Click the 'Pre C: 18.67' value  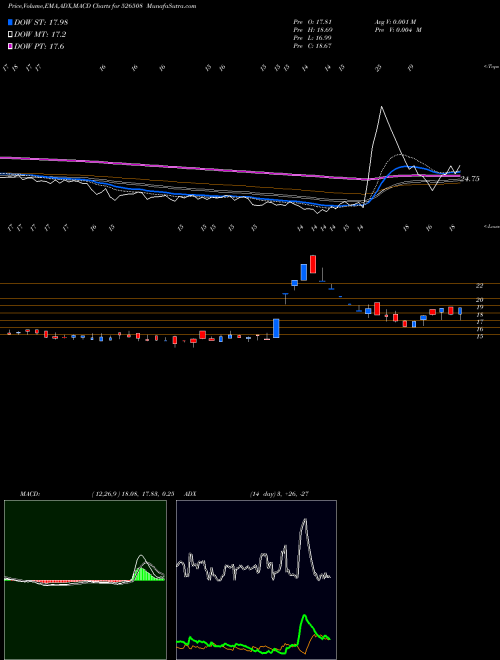(x=313, y=46)
